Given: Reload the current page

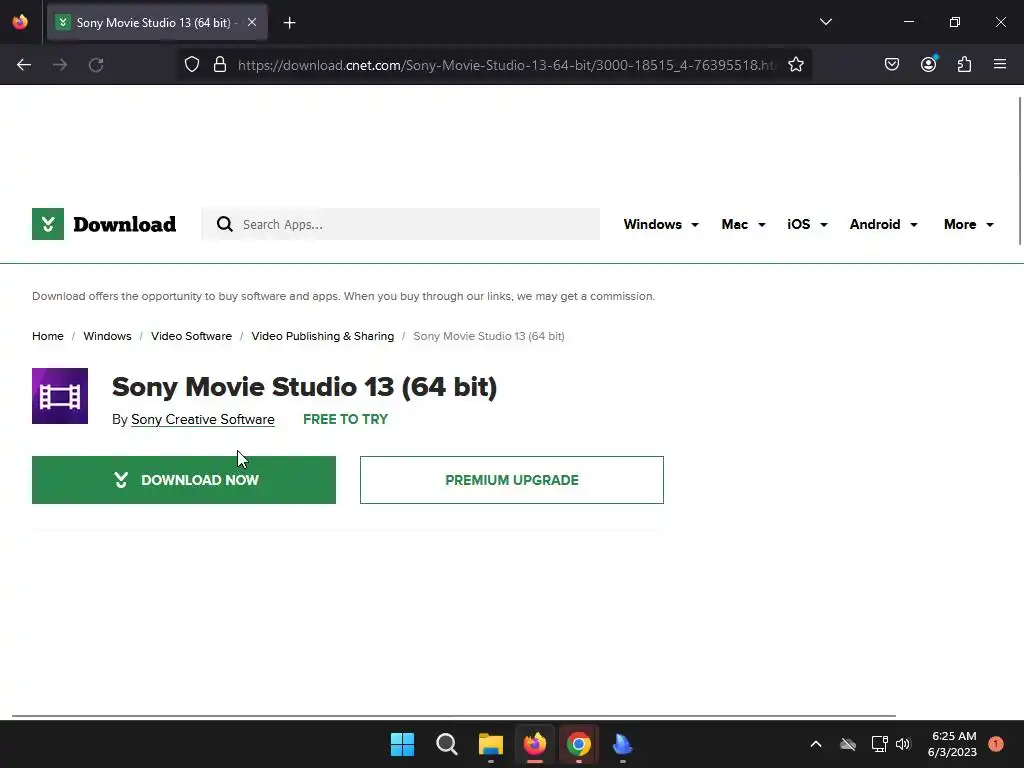Looking at the screenshot, I should [96, 65].
